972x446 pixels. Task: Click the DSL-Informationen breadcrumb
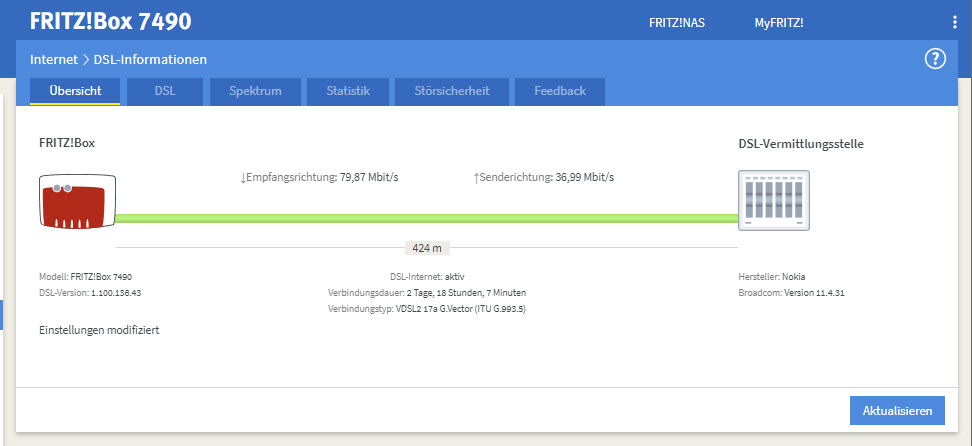point(150,60)
